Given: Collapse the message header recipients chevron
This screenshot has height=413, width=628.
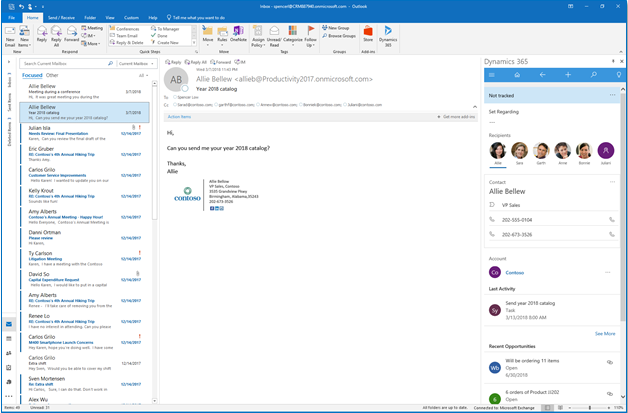Looking at the screenshot, I should click(x=475, y=106).
